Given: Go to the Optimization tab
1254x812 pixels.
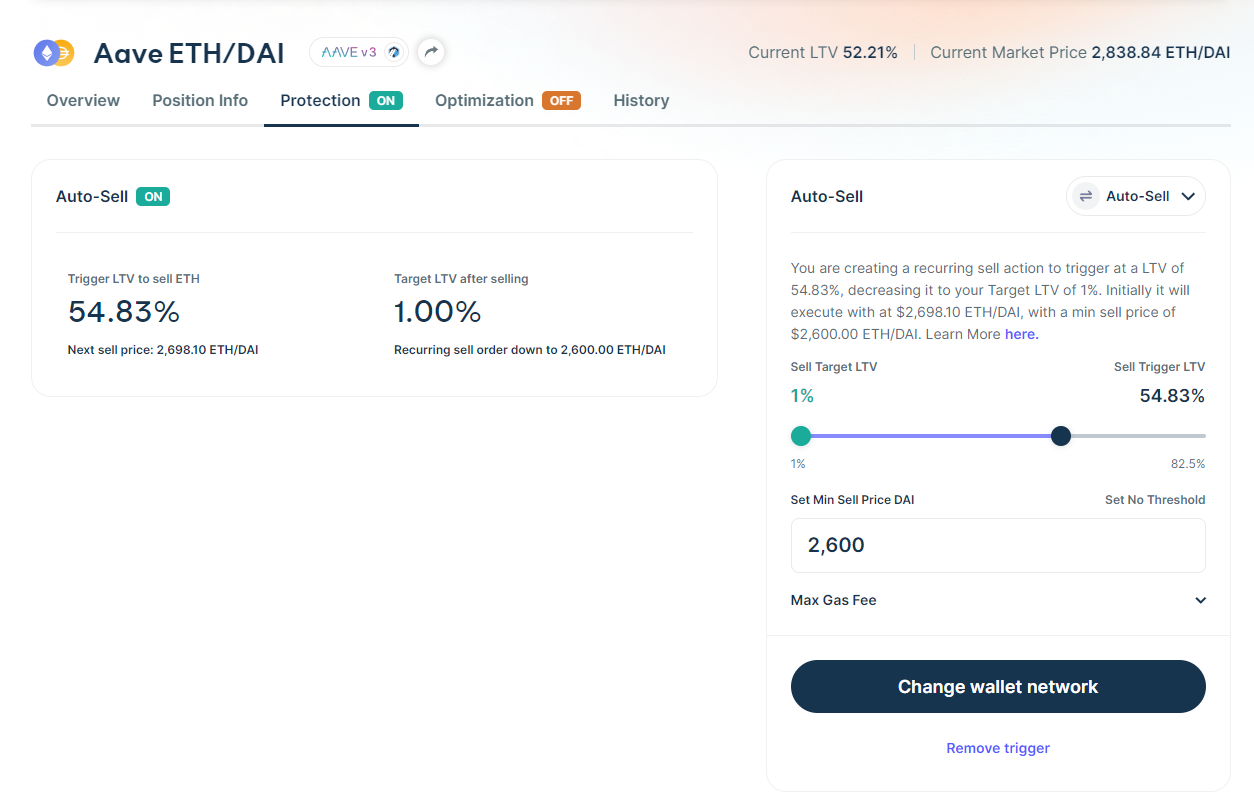Looking at the screenshot, I should pos(507,100).
